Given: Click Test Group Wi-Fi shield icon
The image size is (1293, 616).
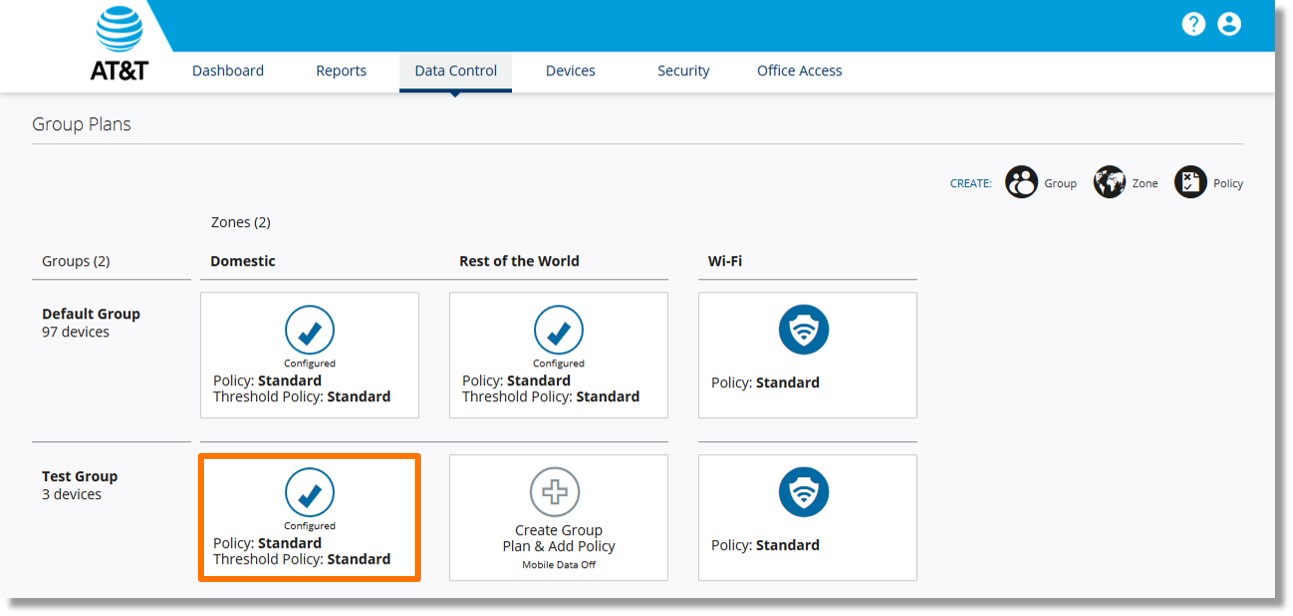Looking at the screenshot, I should (x=804, y=493).
